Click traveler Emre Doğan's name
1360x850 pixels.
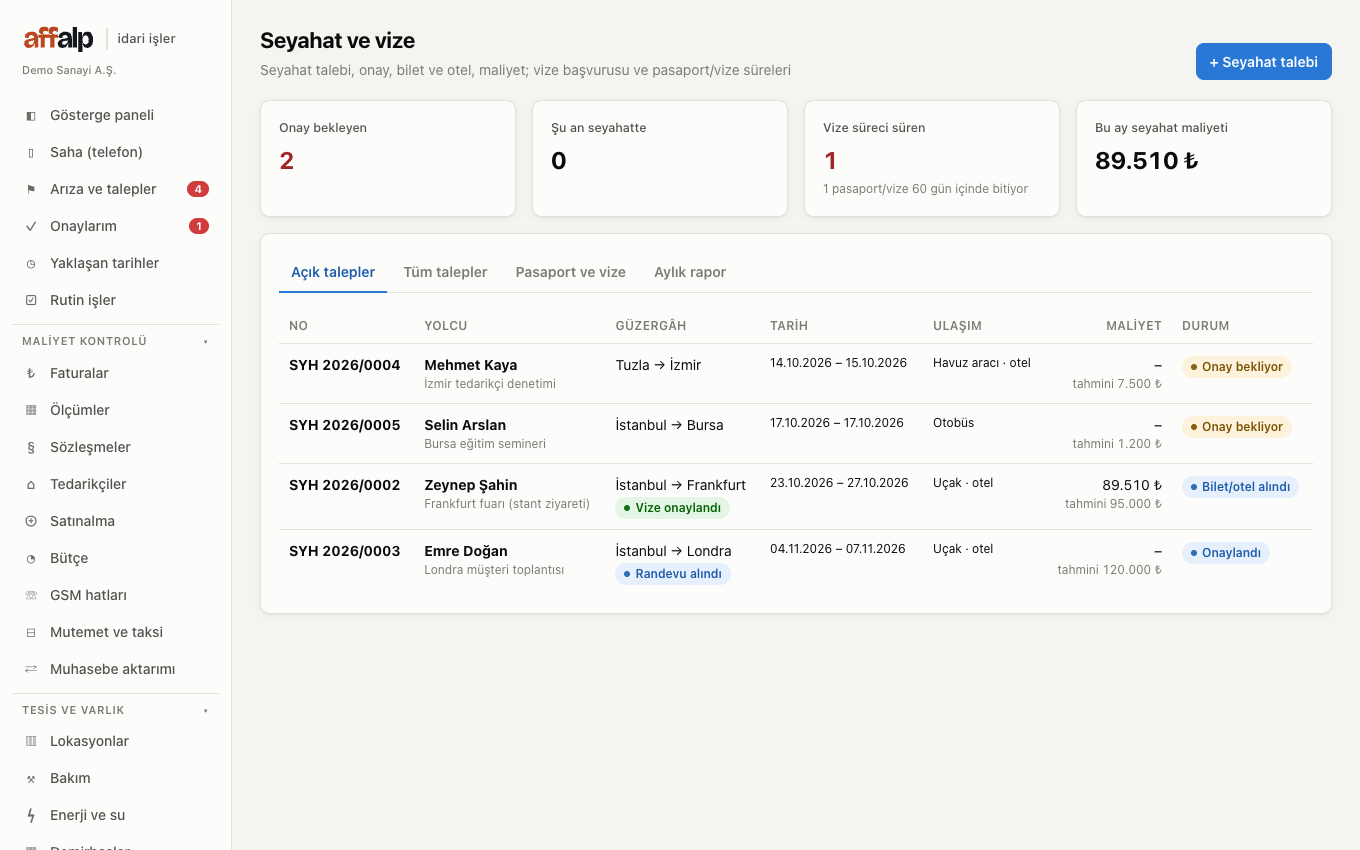[x=466, y=551]
